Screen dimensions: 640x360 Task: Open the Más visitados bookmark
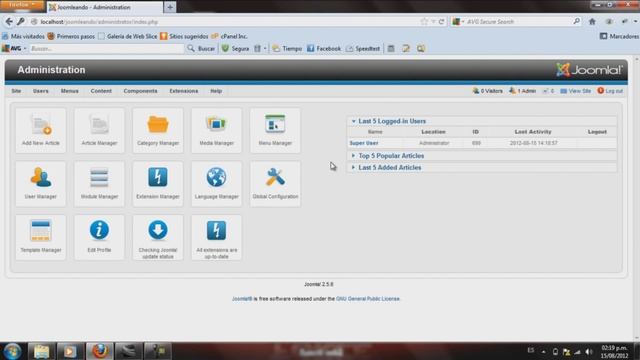pos(24,36)
